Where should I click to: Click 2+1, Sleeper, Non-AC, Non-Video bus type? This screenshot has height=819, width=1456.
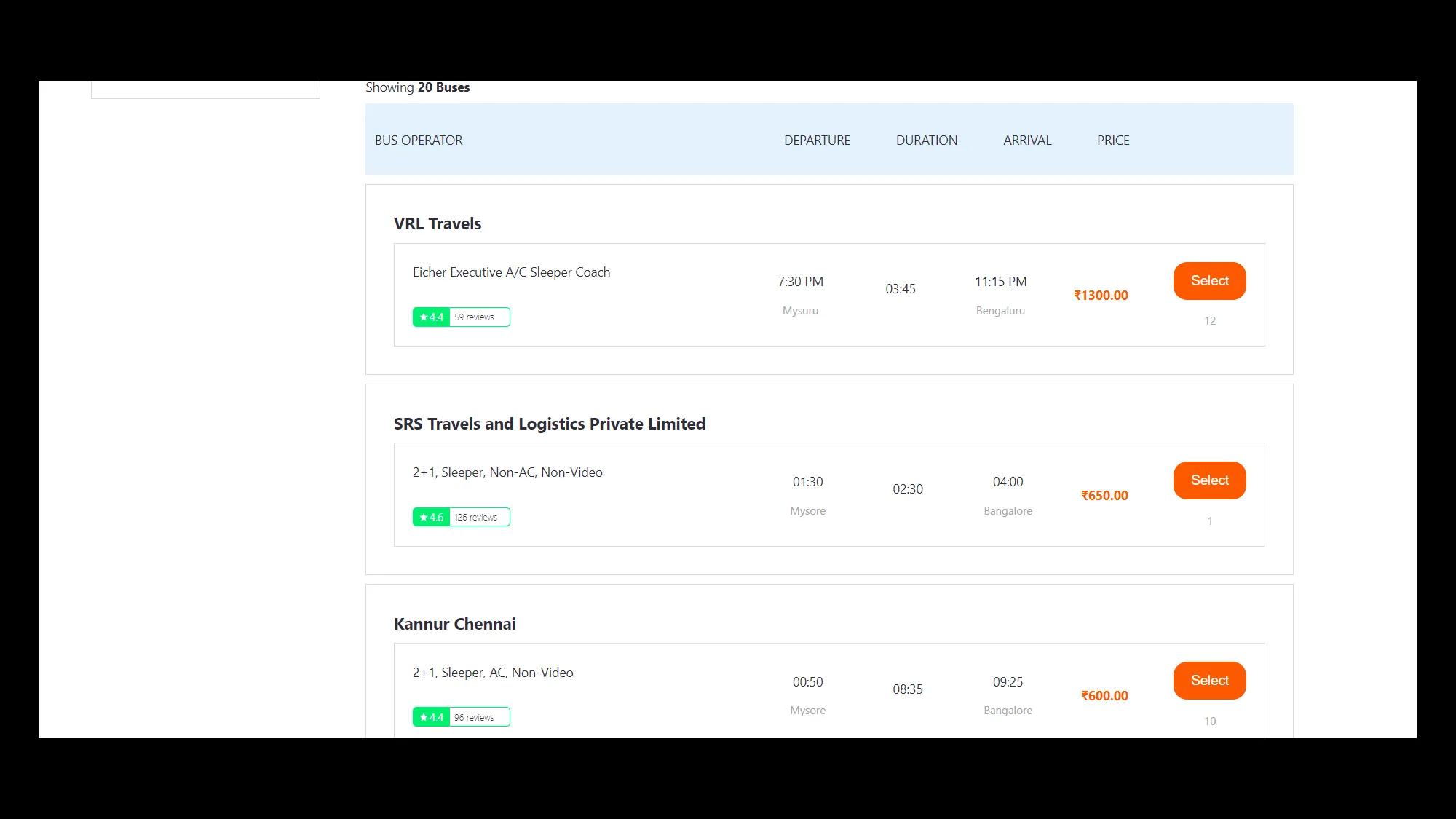(507, 472)
